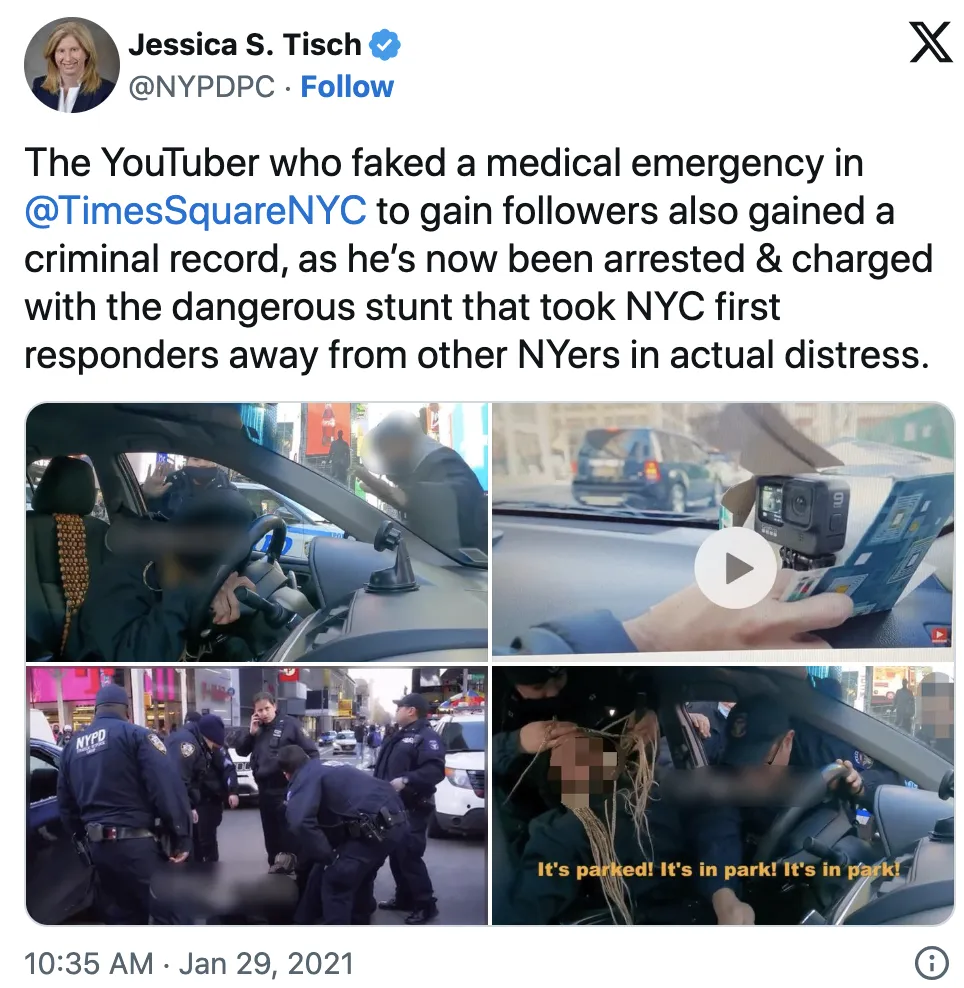Click Jessica S. Tisch profile picture
The height and width of the screenshot is (988, 964).
[x=72, y=65]
